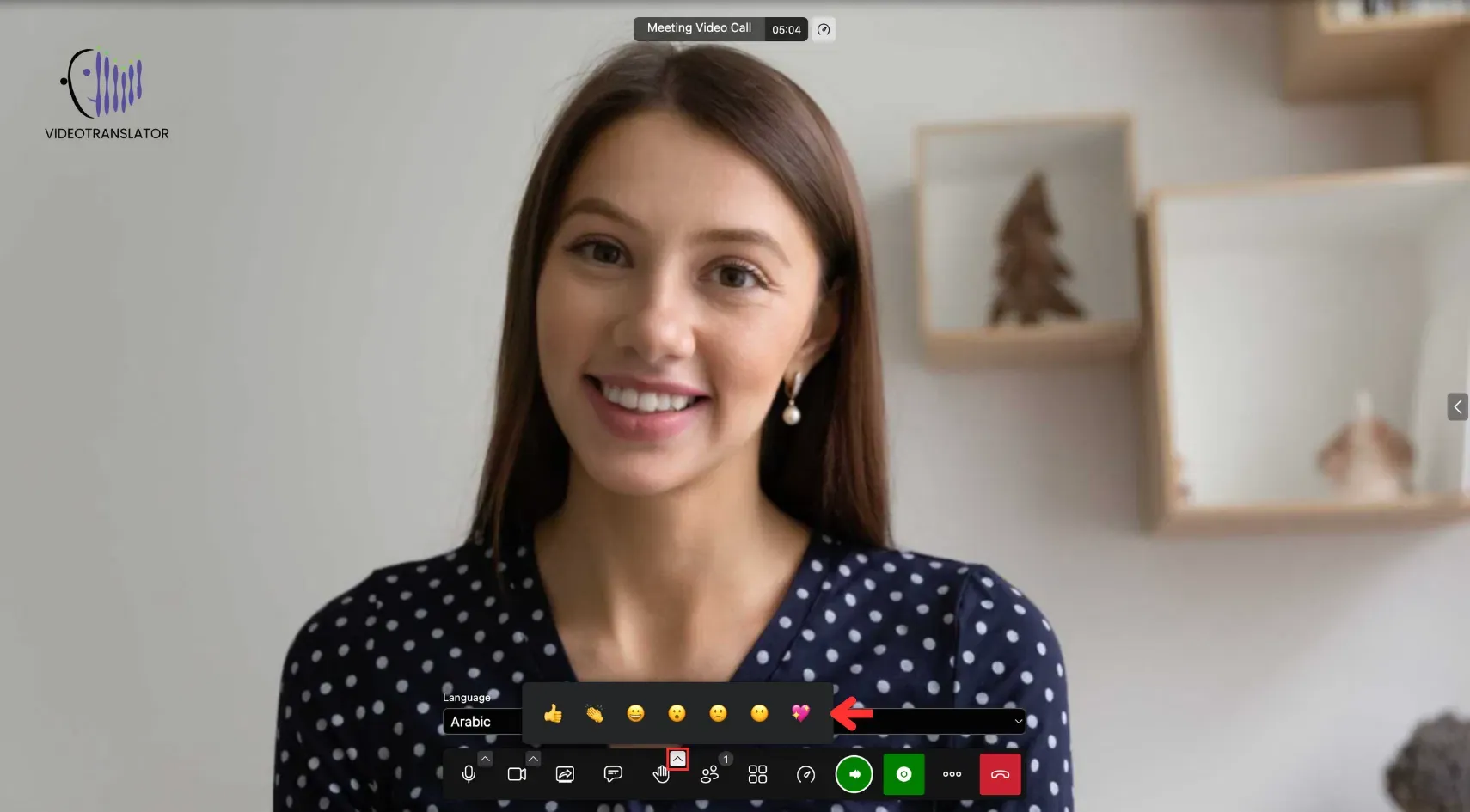Open toolbar speedometer performance icon
The width and height of the screenshot is (1470, 812).
click(x=805, y=774)
